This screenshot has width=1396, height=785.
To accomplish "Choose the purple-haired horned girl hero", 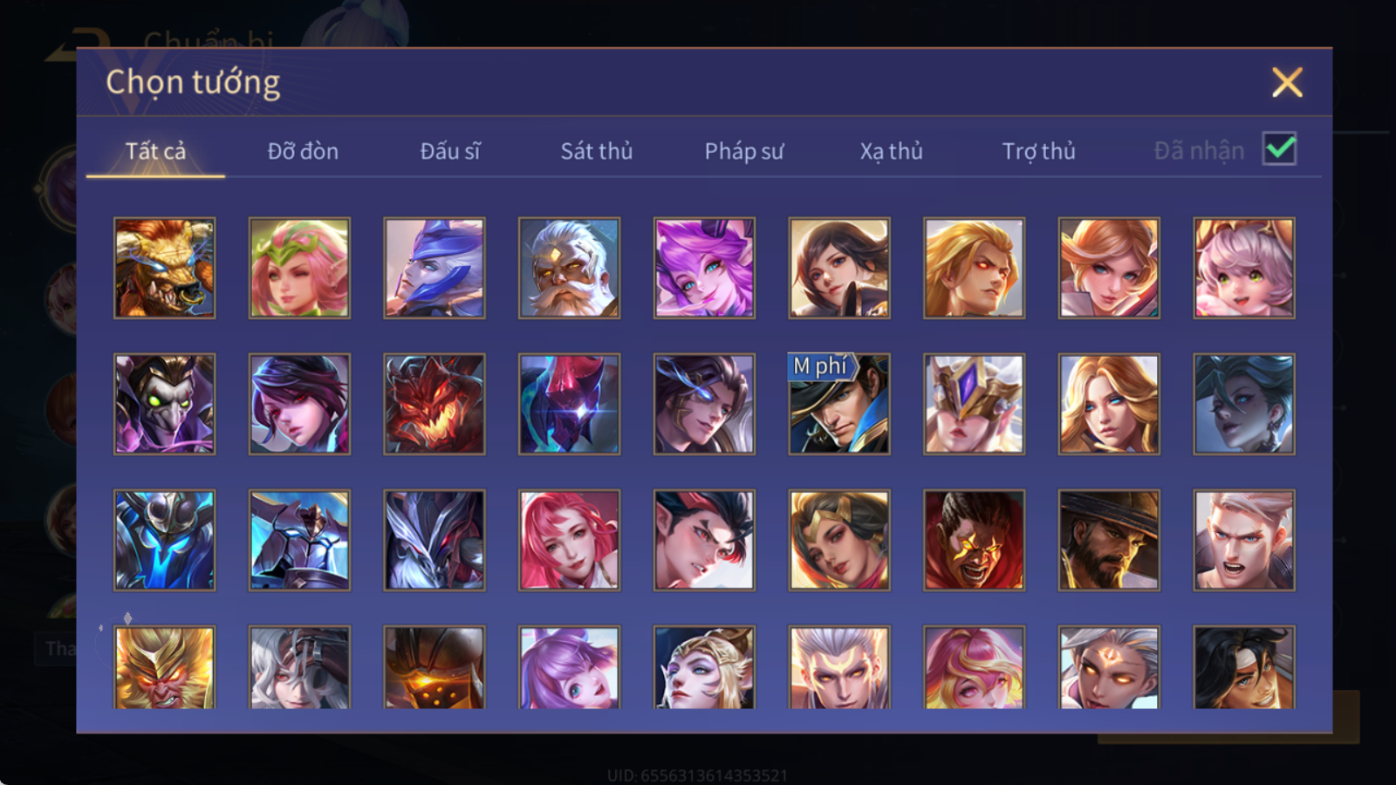I will [704, 268].
